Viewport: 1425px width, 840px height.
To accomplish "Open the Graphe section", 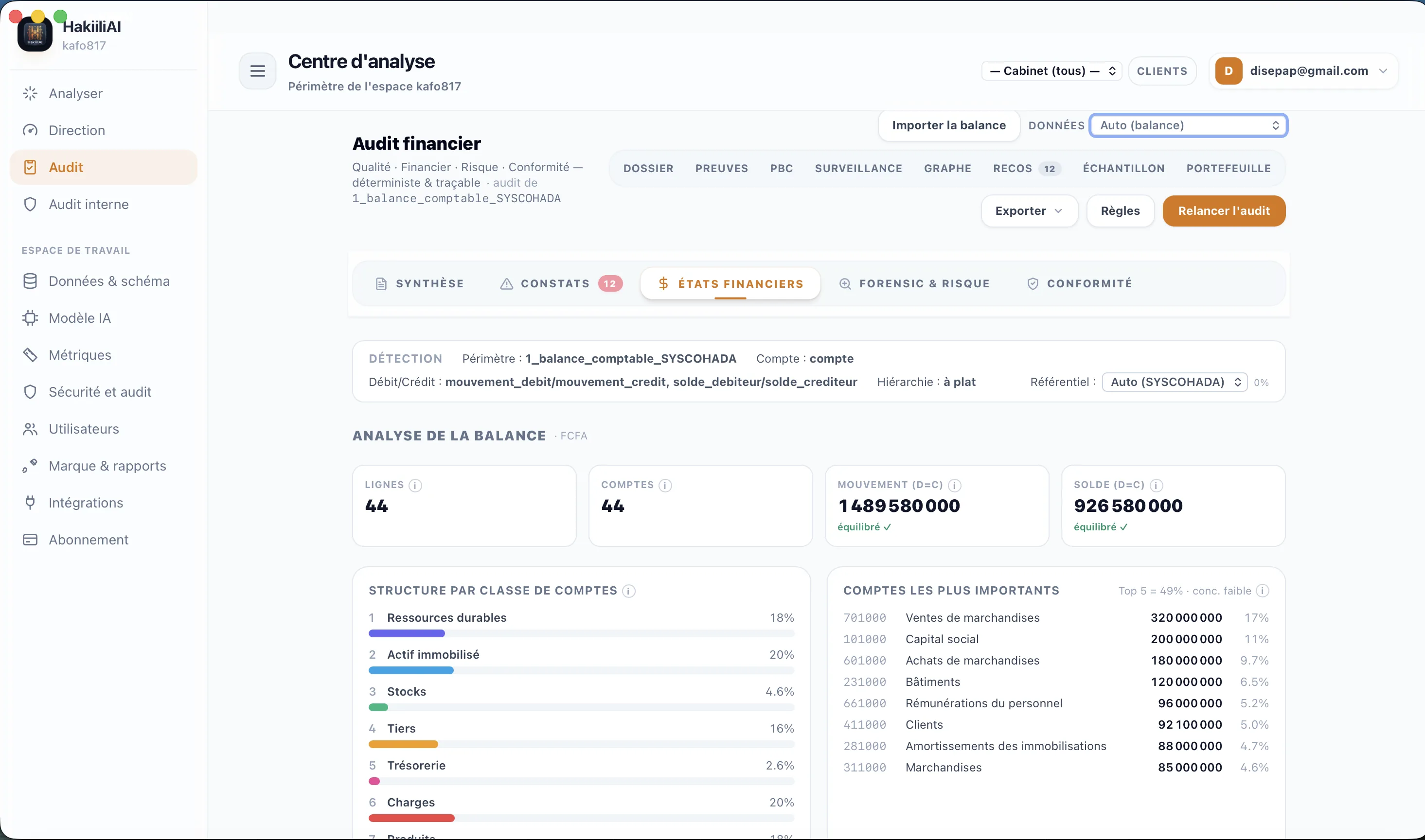I will point(947,168).
